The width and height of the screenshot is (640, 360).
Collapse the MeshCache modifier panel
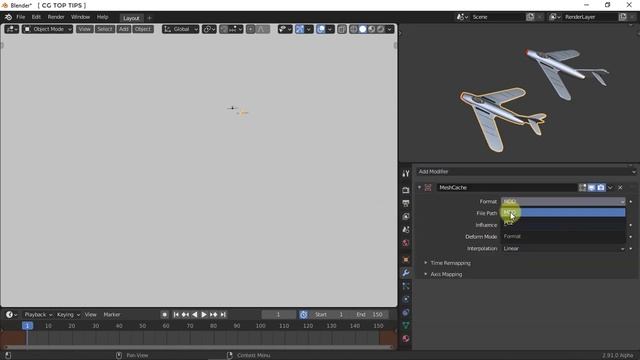click(419, 188)
